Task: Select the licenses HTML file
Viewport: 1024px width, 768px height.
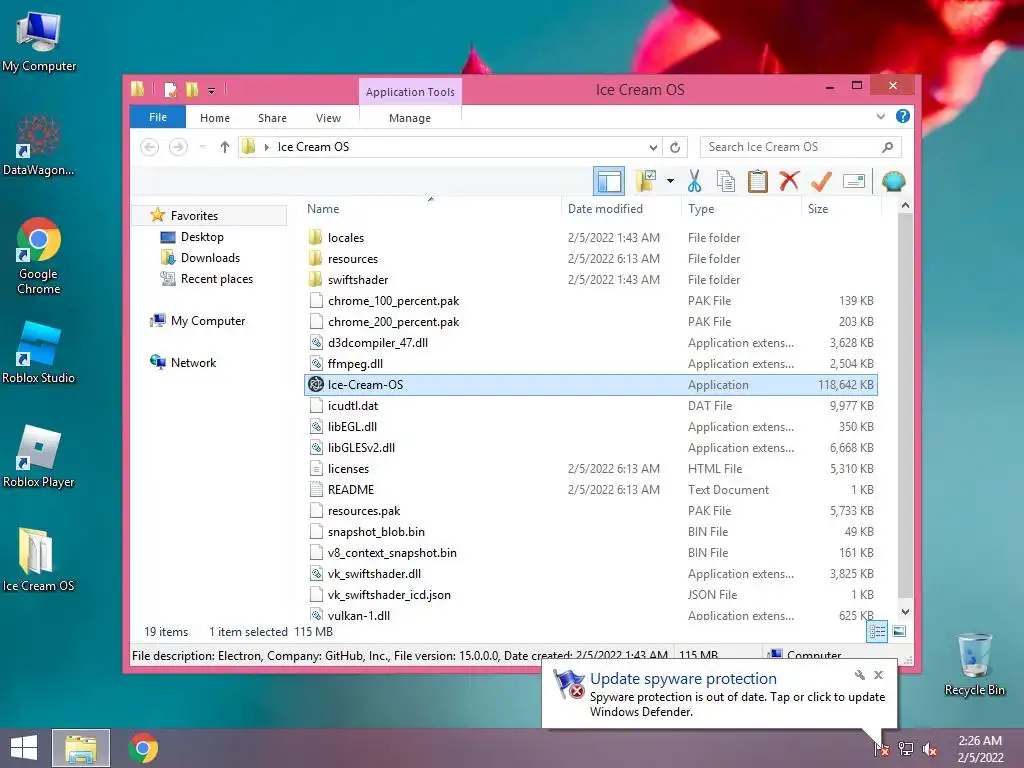Action: coord(591,469)
